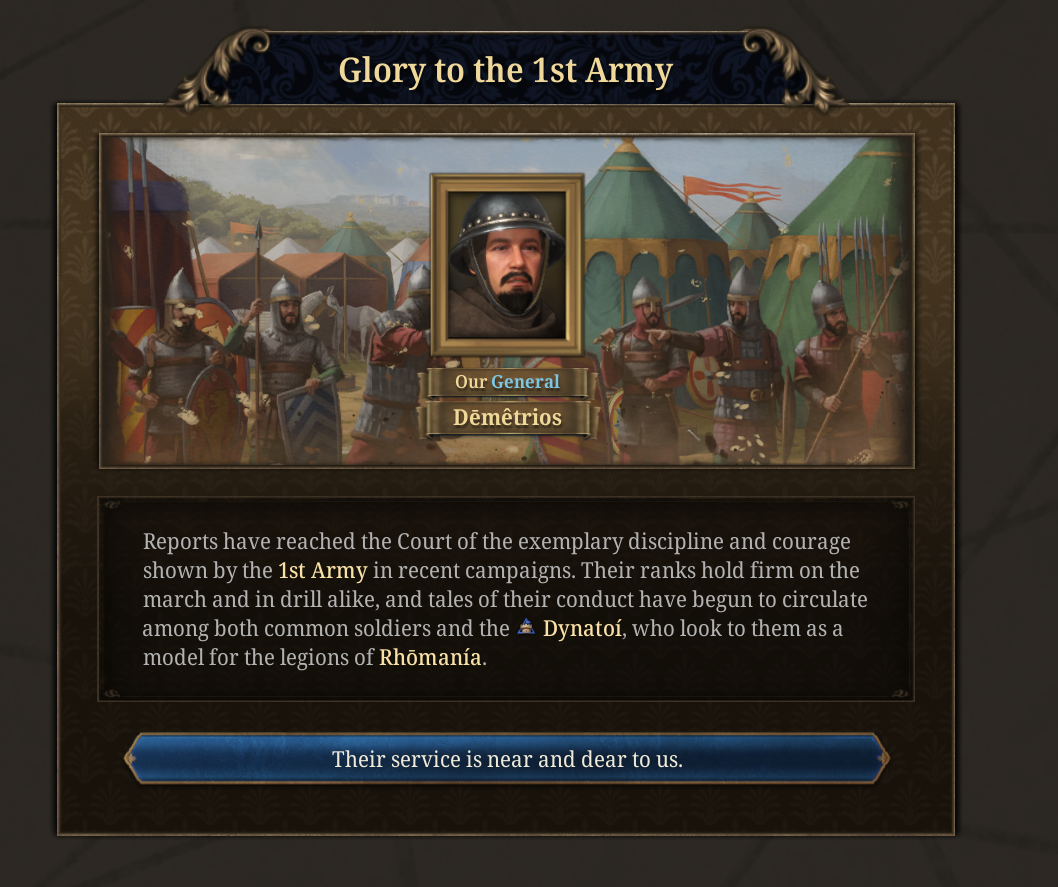Choose "Their service is near and dear to us"
The width and height of the screenshot is (1058, 887).
click(507, 759)
